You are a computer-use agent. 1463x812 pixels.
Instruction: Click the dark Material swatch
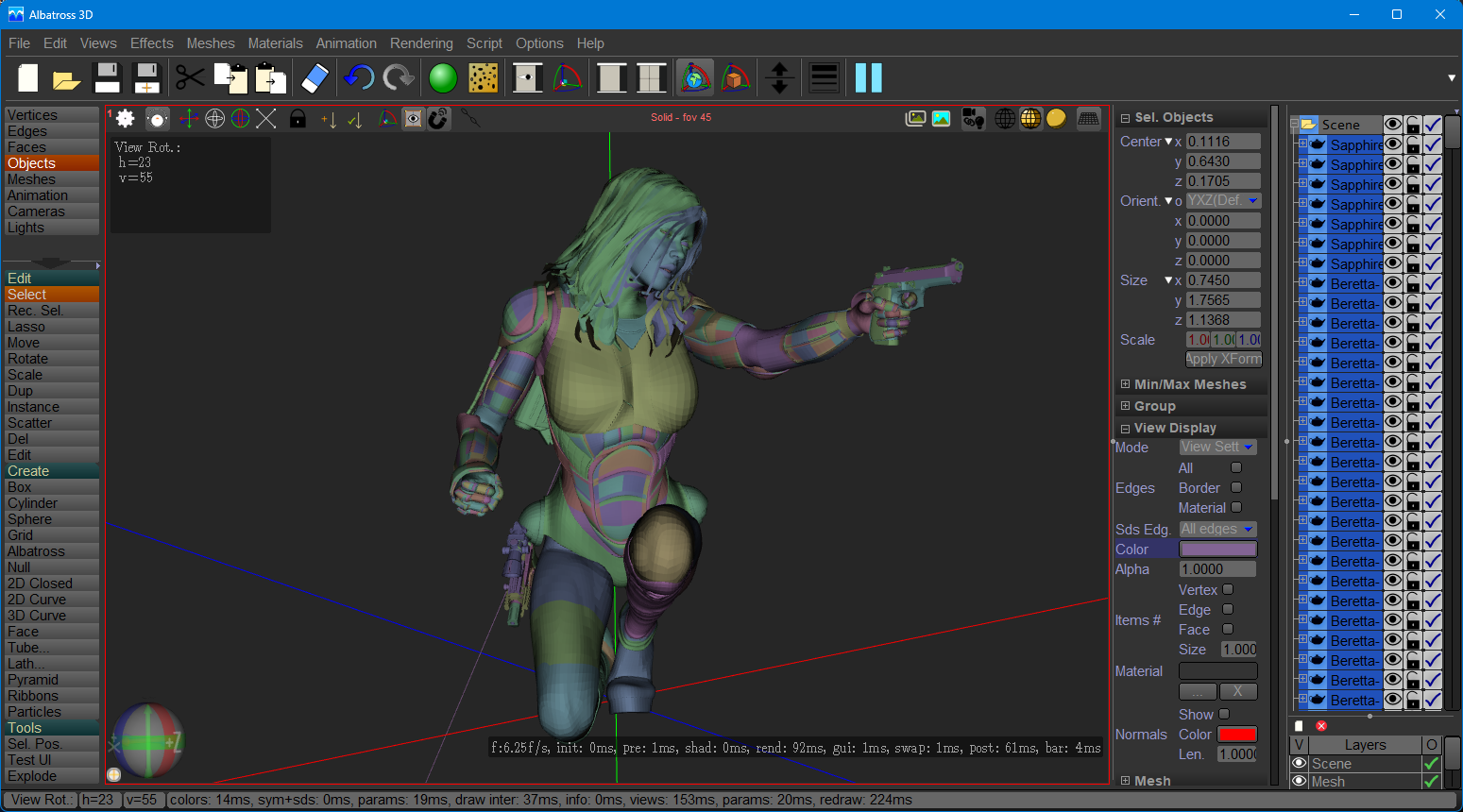point(1217,670)
